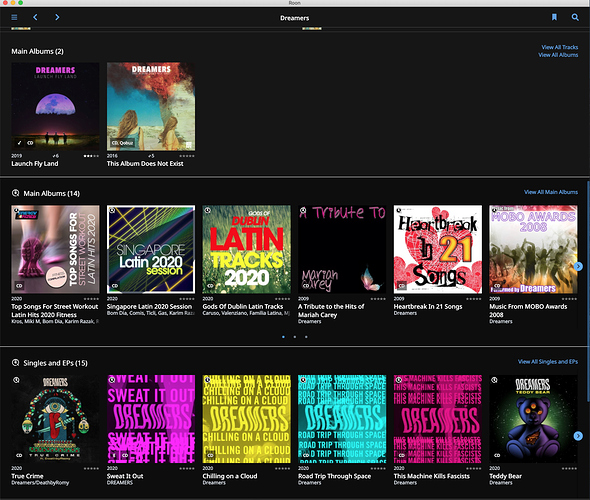The height and width of the screenshot is (500, 590).
Task: Click streaming icon beside Singles and EPs
Action: tap(15, 363)
